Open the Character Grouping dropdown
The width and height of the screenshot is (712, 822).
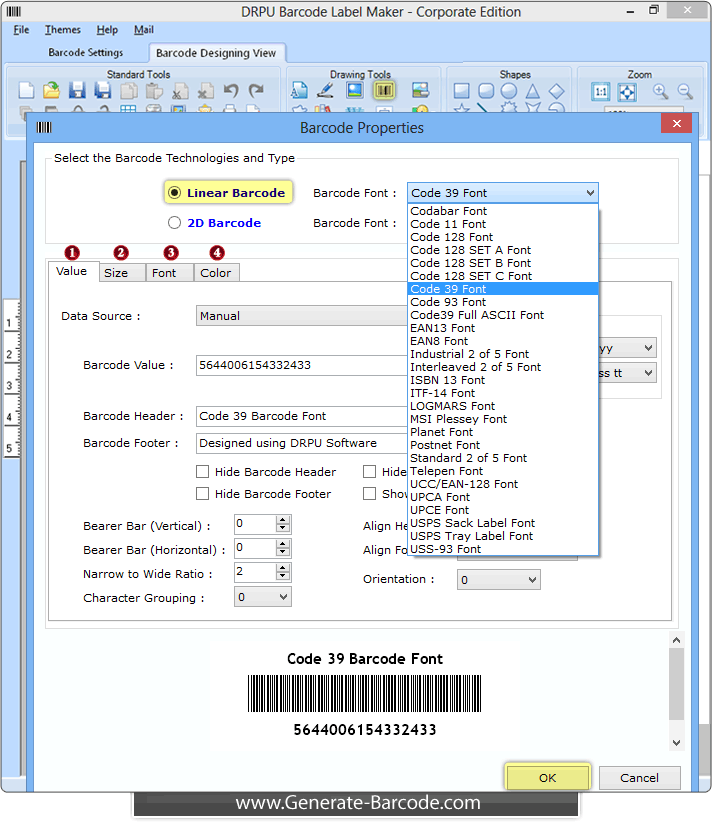pyautogui.click(x=263, y=597)
